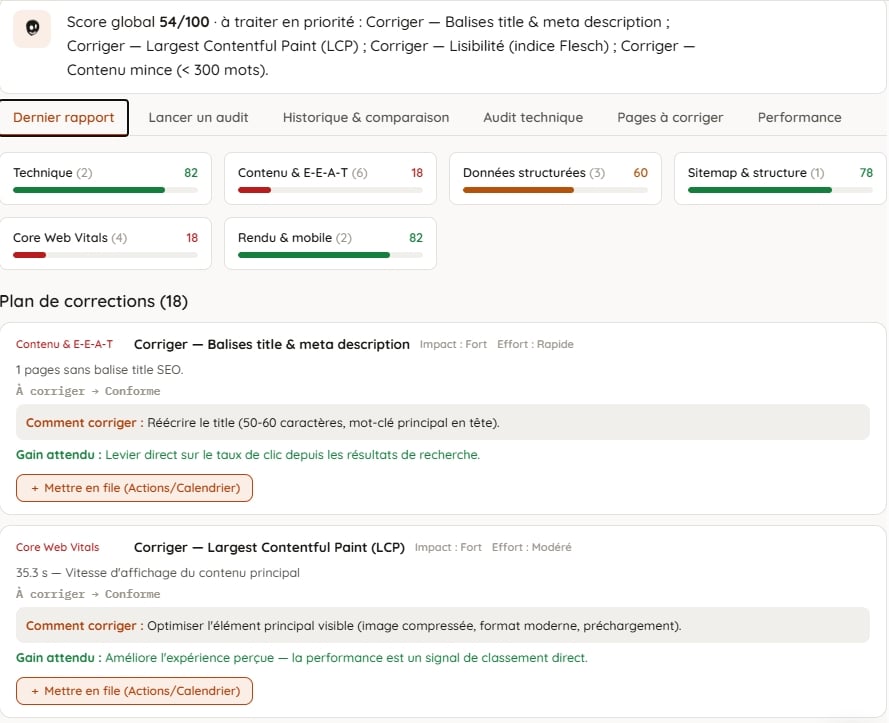This screenshot has width=889, height=723.
Task: Open the Contenu & E-E-A-T score card
Action: point(330,178)
